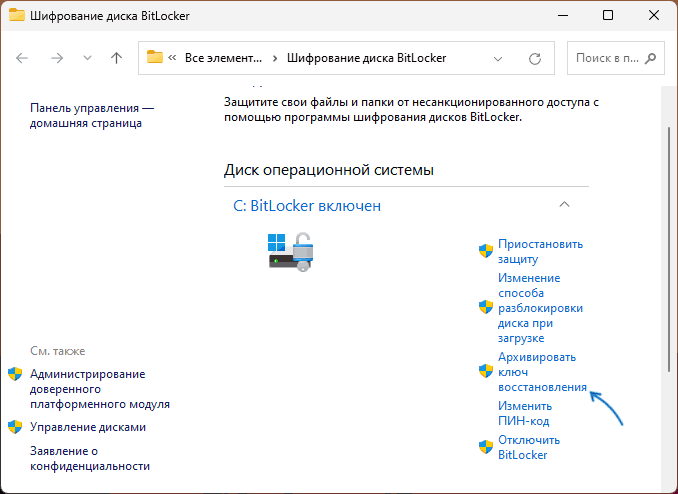Screen dimensions: 678x494
Task: Click shield icon beside "Архивировать ключ"
Action: point(486,371)
